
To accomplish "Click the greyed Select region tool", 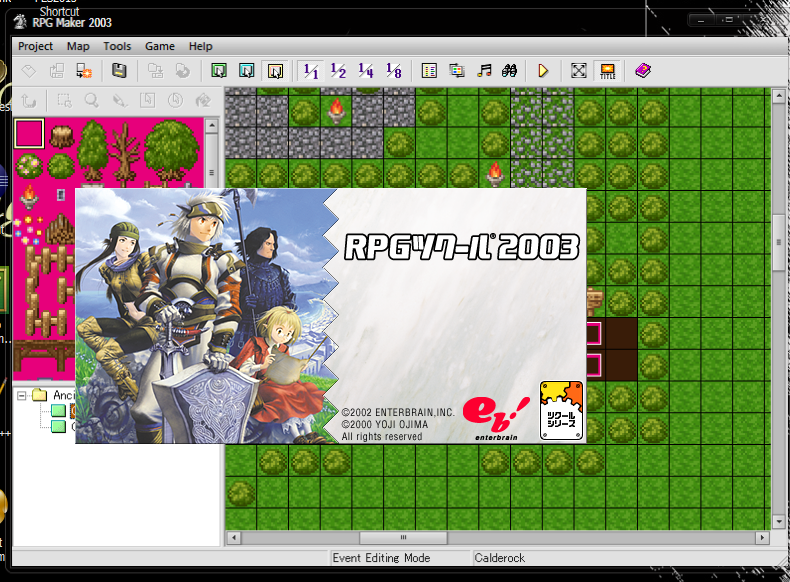I will click(64, 101).
